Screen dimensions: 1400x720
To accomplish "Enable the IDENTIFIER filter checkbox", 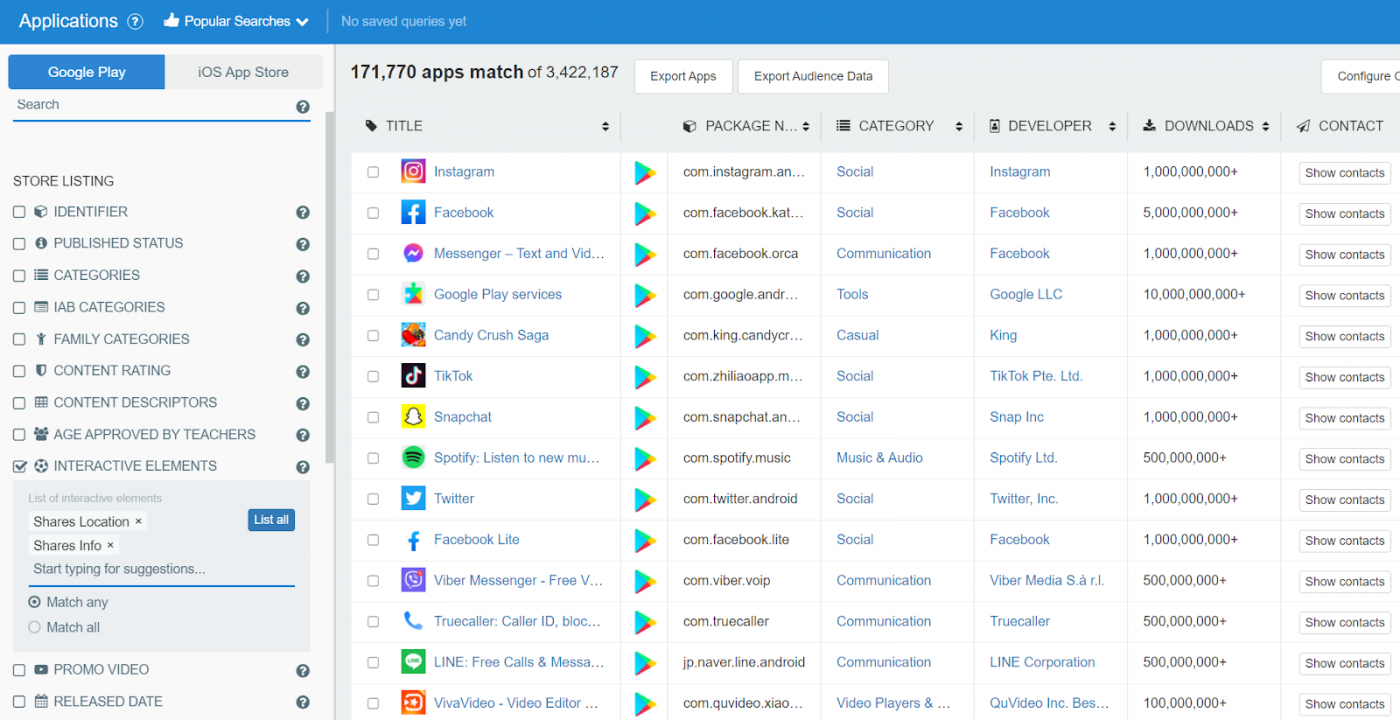I will point(19,212).
